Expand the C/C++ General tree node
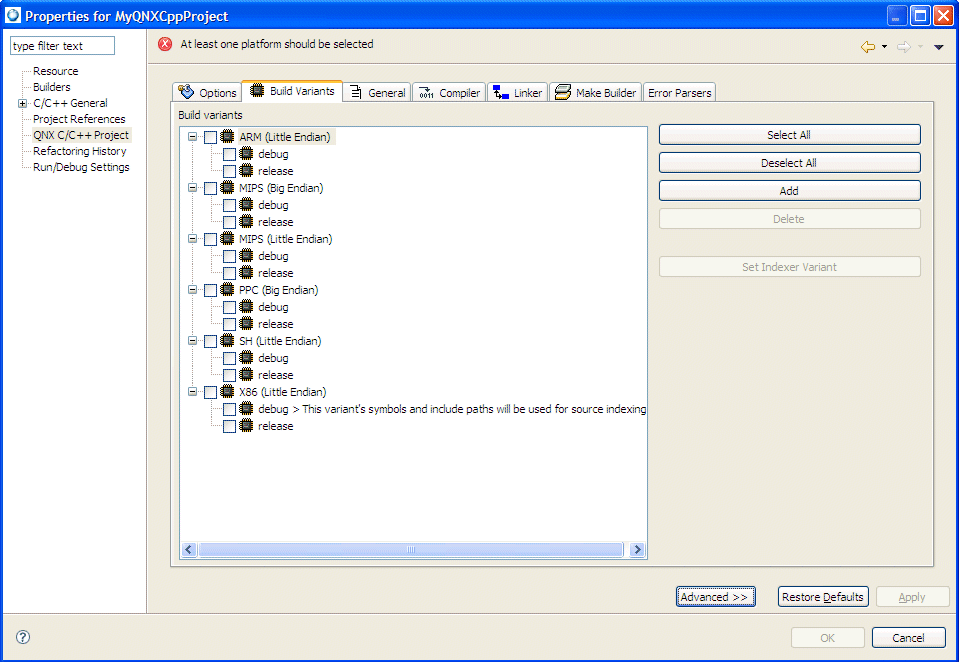 coord(22,103)
